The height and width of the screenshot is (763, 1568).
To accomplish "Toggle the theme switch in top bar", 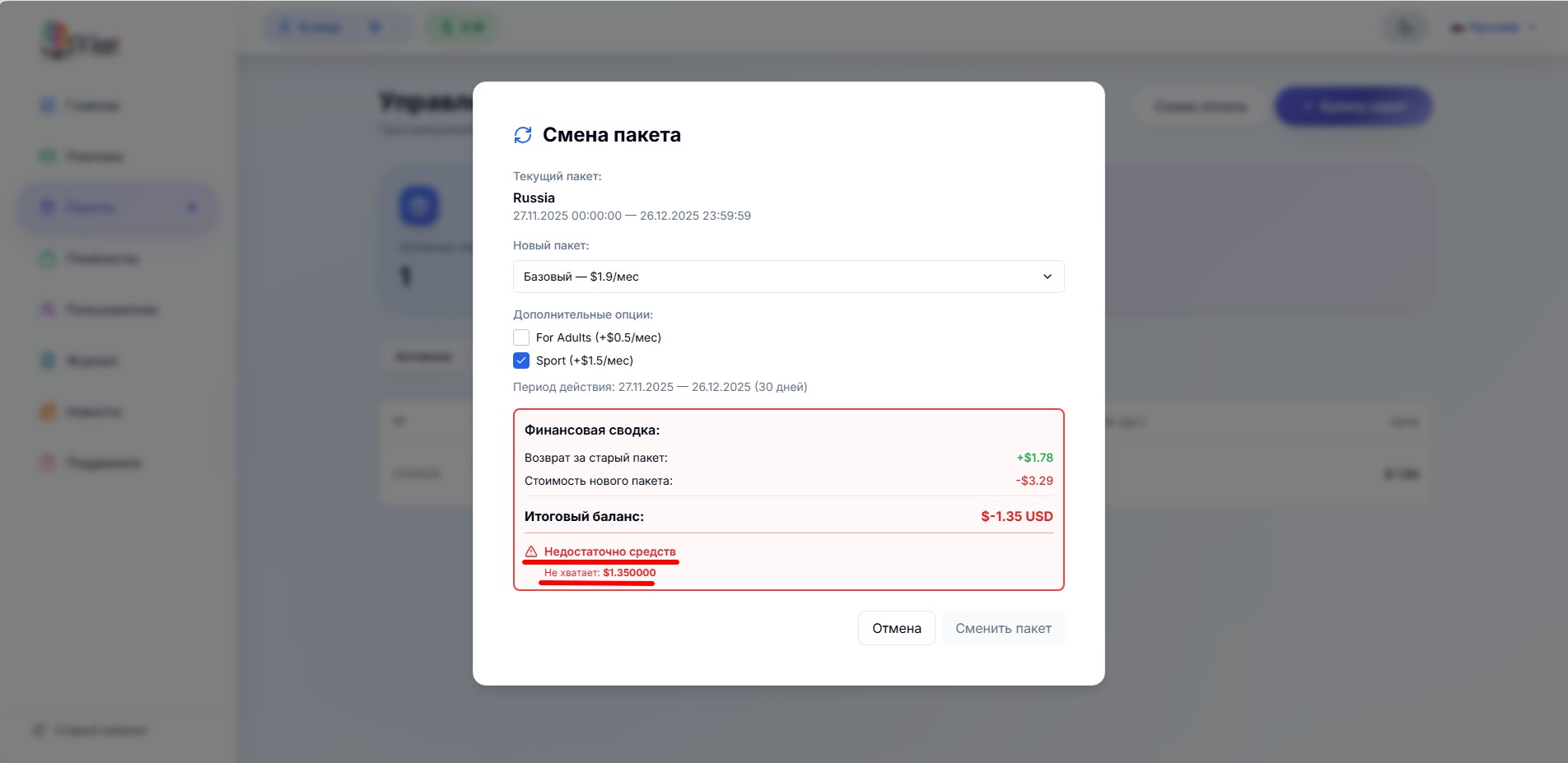I will tap(1405, 28).
